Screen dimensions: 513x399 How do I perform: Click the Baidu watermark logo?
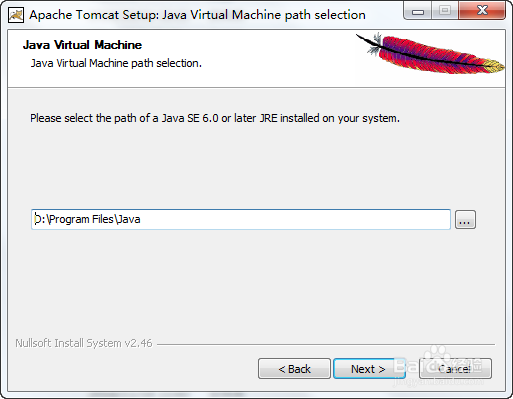437,365
